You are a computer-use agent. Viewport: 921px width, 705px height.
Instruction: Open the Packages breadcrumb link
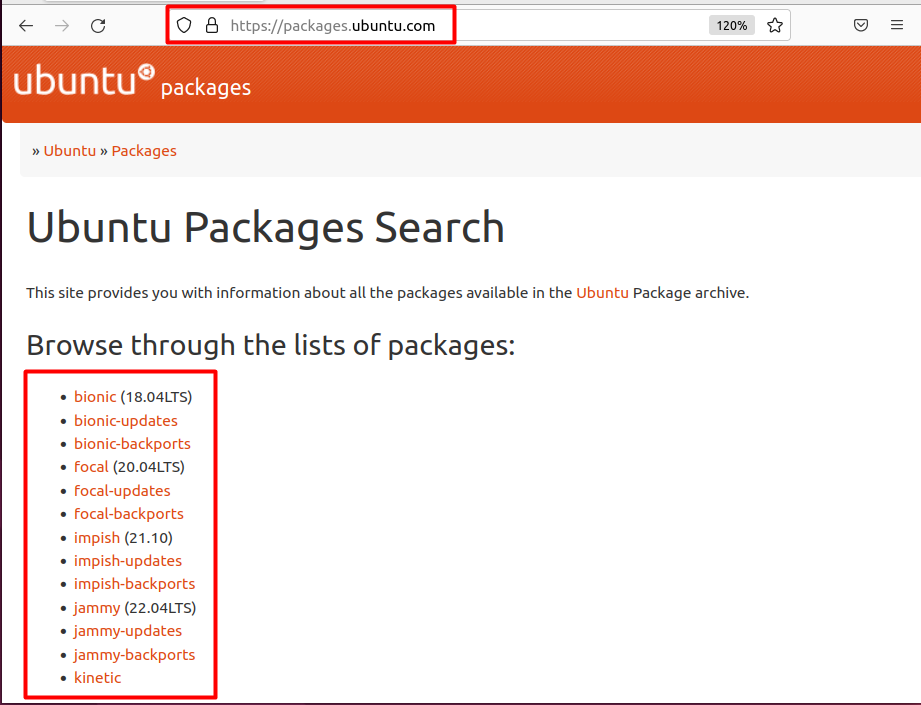click(x=144, y=151)
